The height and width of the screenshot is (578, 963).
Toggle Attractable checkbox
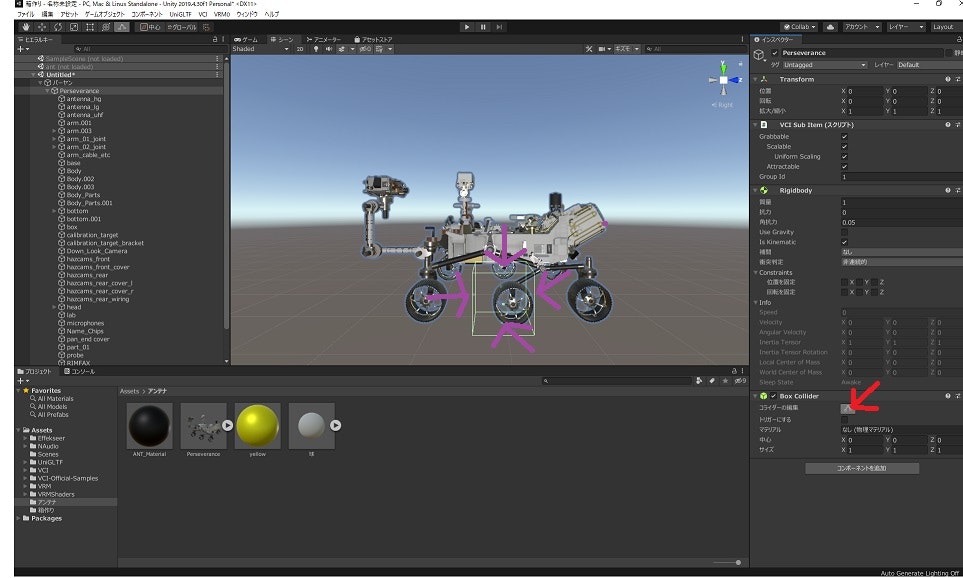(x=844, y=166)
